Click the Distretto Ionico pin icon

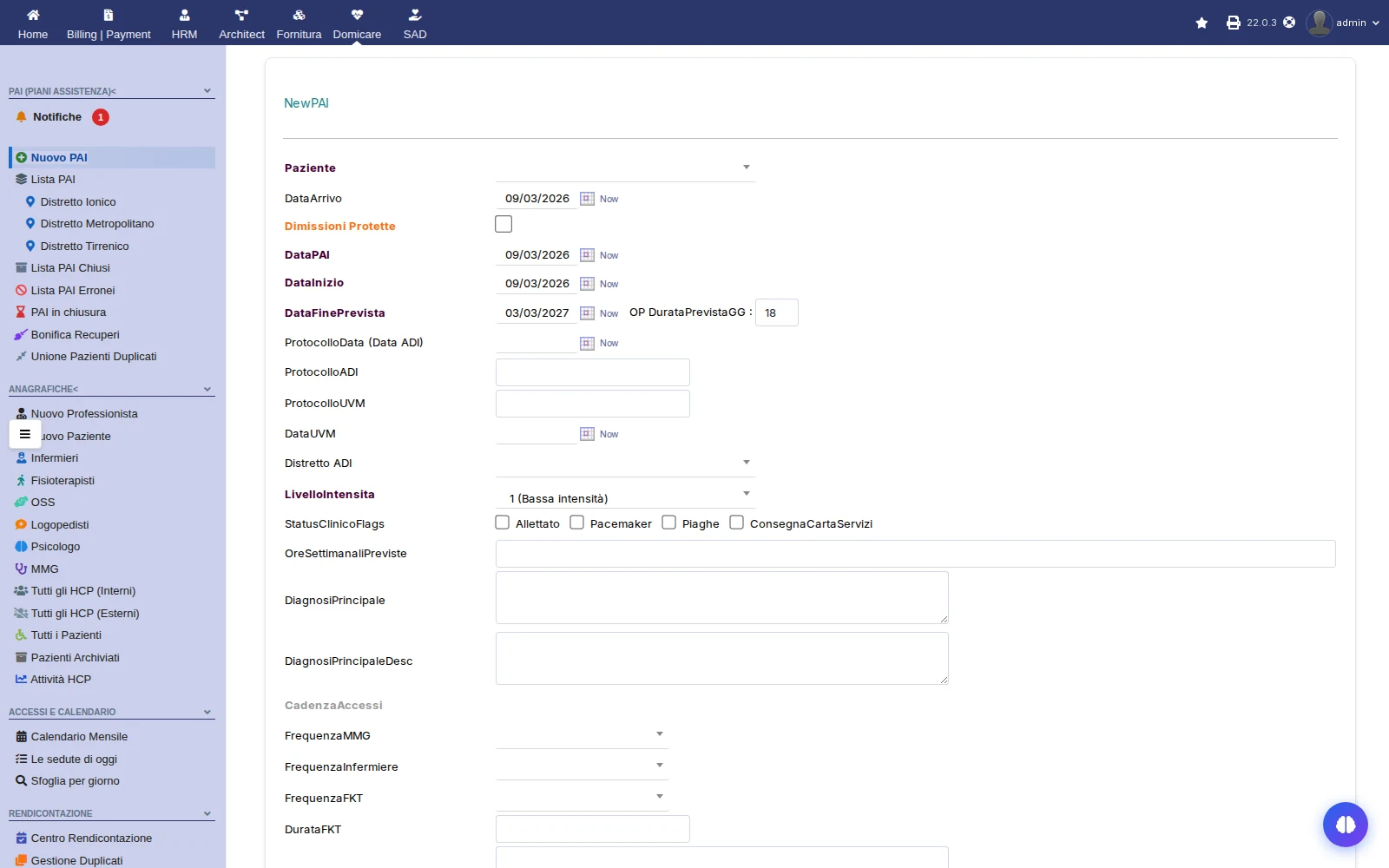click(30, 201)
